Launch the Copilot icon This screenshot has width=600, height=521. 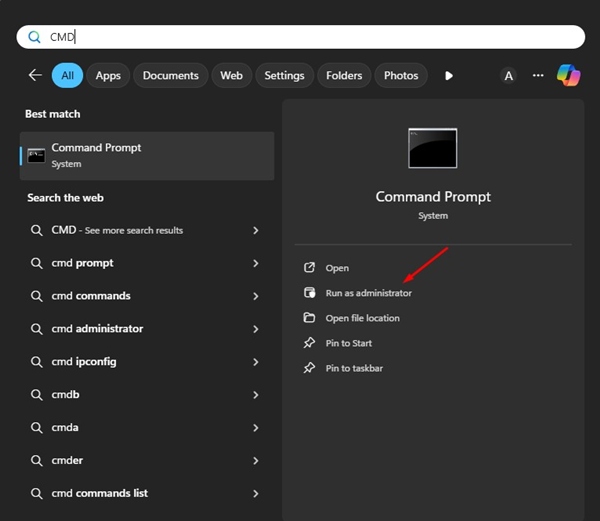point(569,75)
